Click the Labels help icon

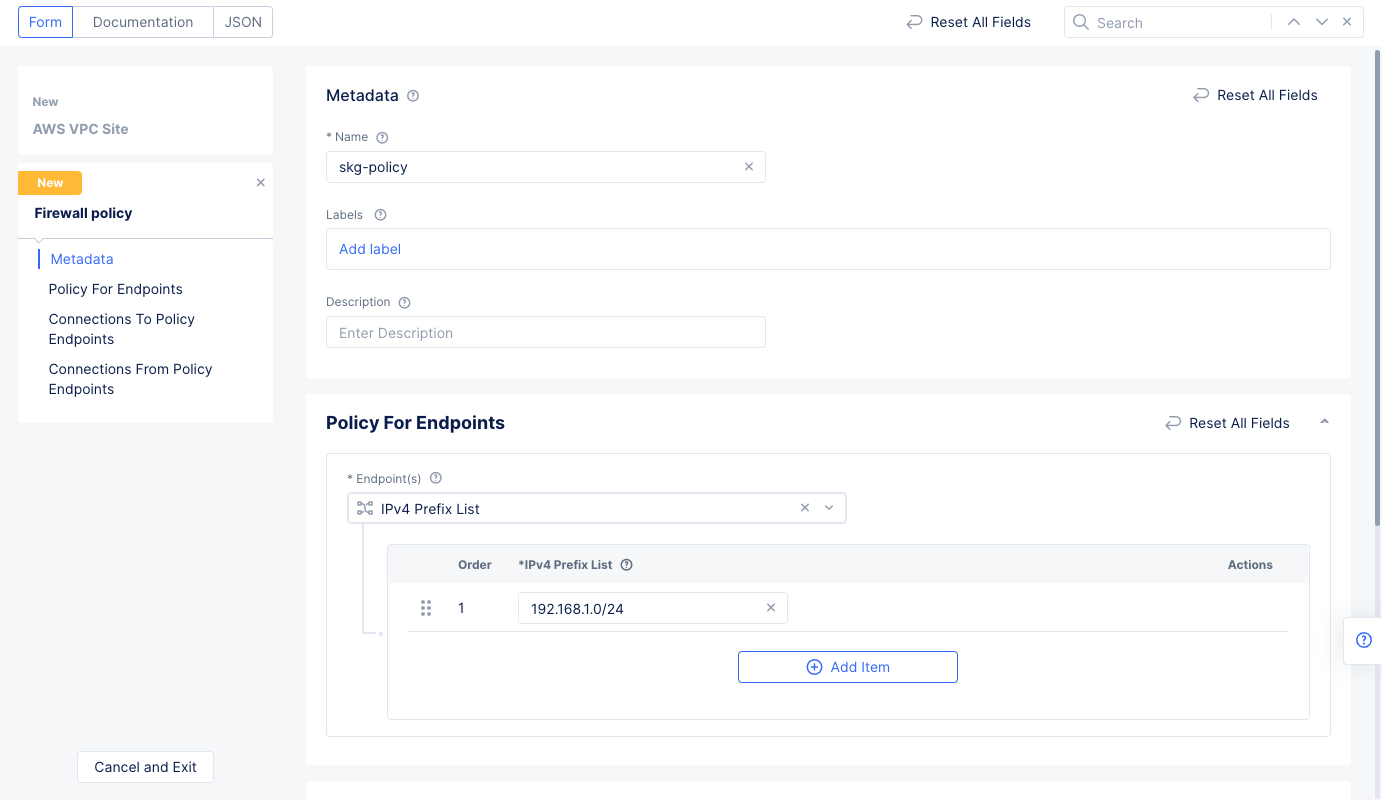(x=380, y=215)
